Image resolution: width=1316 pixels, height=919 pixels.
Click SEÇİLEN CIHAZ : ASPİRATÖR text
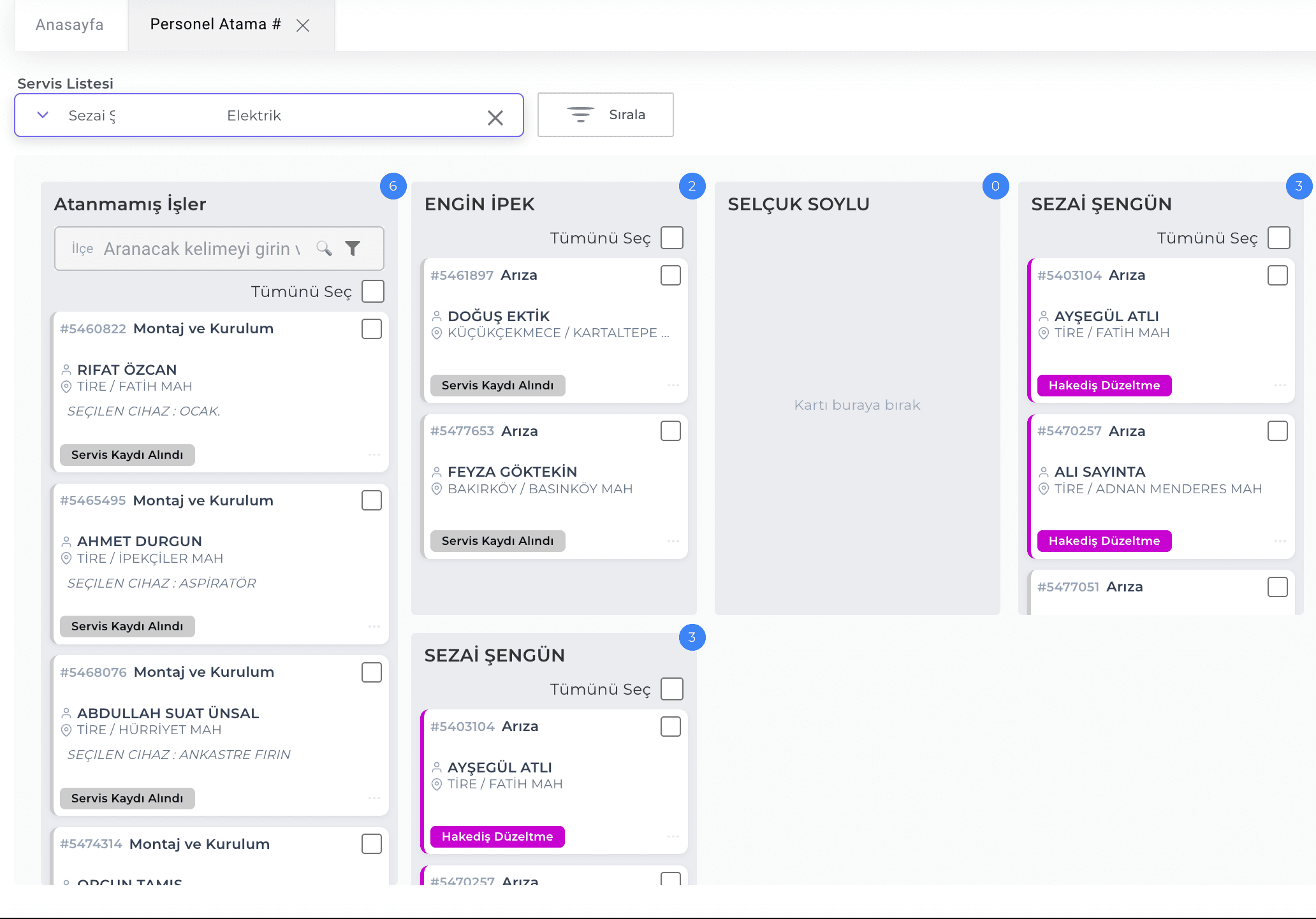tap(162, 583)
